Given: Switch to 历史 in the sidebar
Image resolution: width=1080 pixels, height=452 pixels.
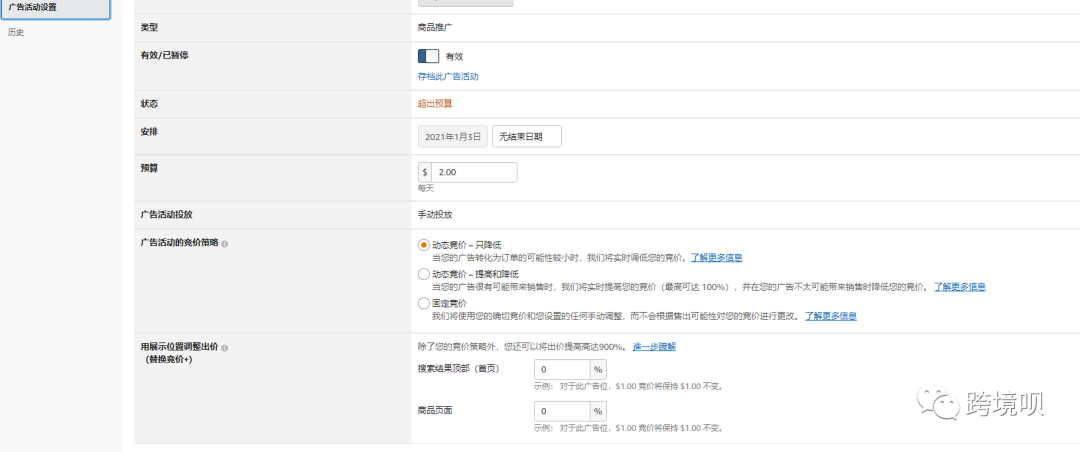Looking at the screenshot, I should click(16, 33).
